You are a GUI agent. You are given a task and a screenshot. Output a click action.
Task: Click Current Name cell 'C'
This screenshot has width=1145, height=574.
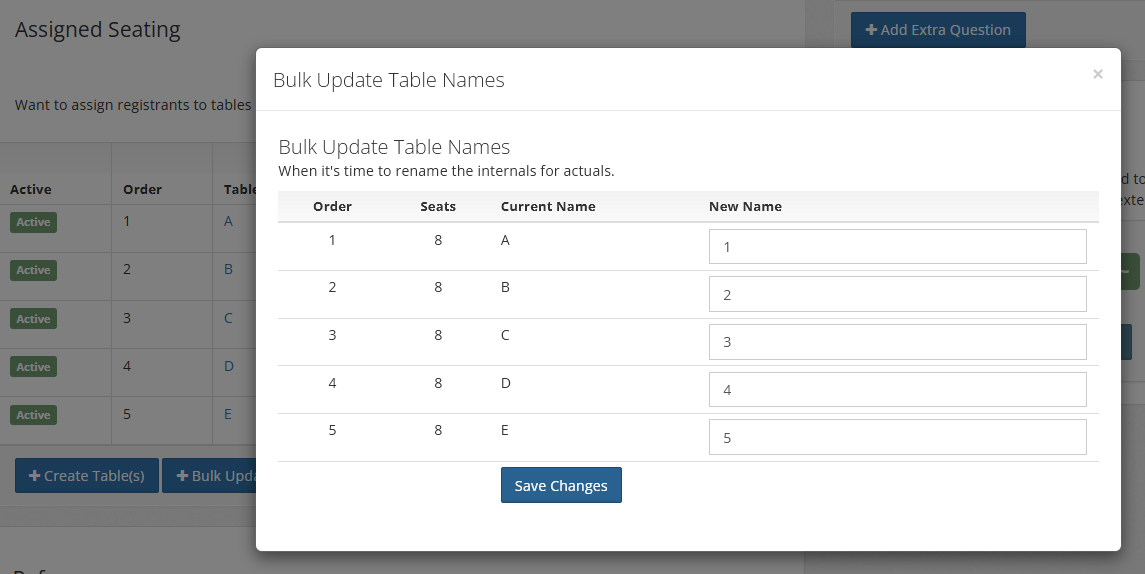(x=505, y=335)
